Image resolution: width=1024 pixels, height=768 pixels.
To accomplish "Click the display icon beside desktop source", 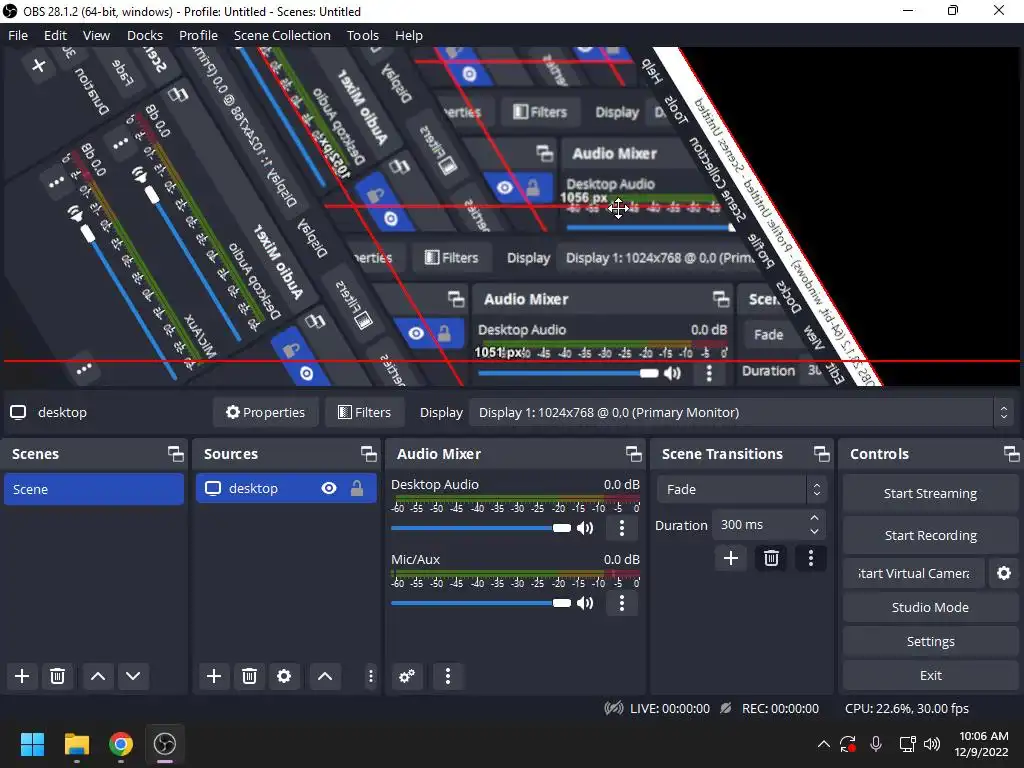I will pos(213,488).
